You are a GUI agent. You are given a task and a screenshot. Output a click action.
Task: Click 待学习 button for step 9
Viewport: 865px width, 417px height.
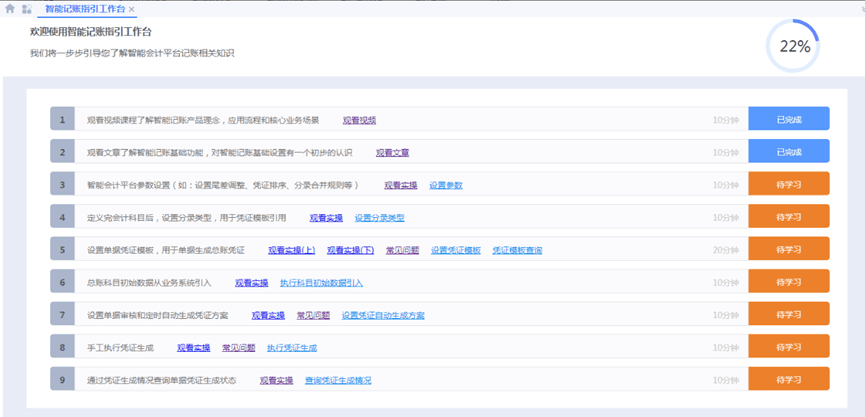[x=789, y=379]
